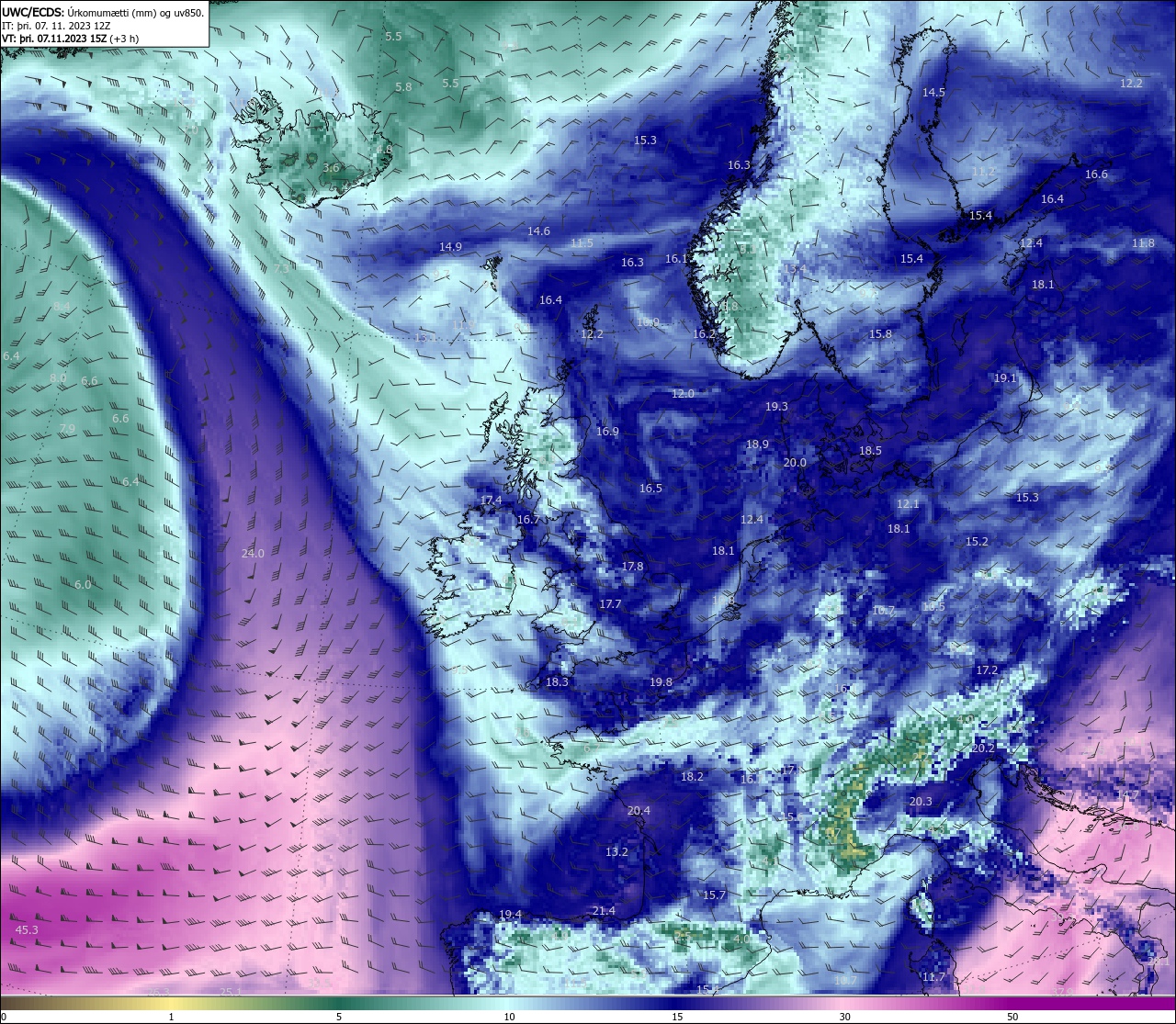
Task: Select the 15.7 value in southern France
Action: pos(714,895)
